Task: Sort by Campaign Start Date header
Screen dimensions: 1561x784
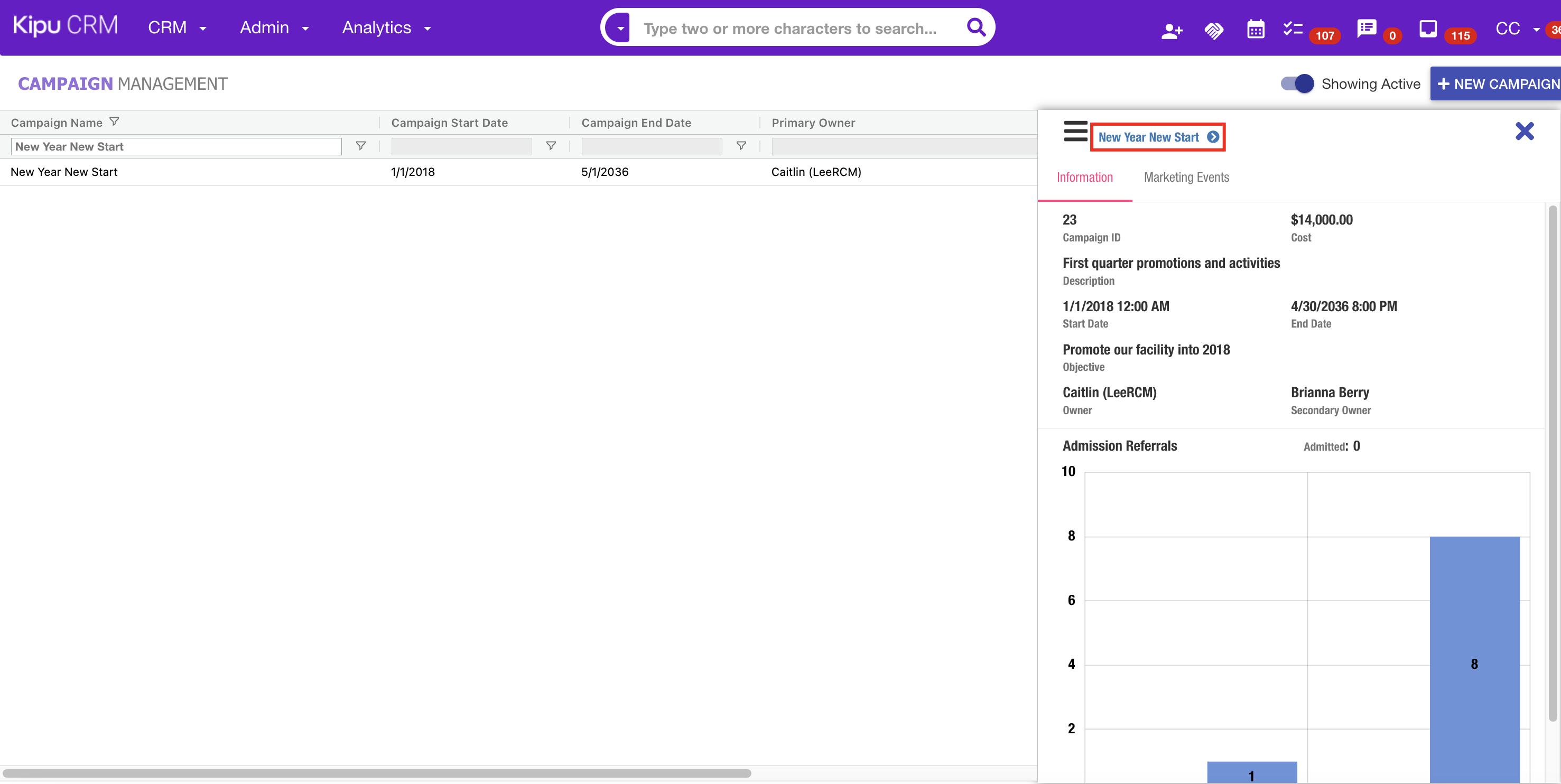Action: click(x=450, y=123)
